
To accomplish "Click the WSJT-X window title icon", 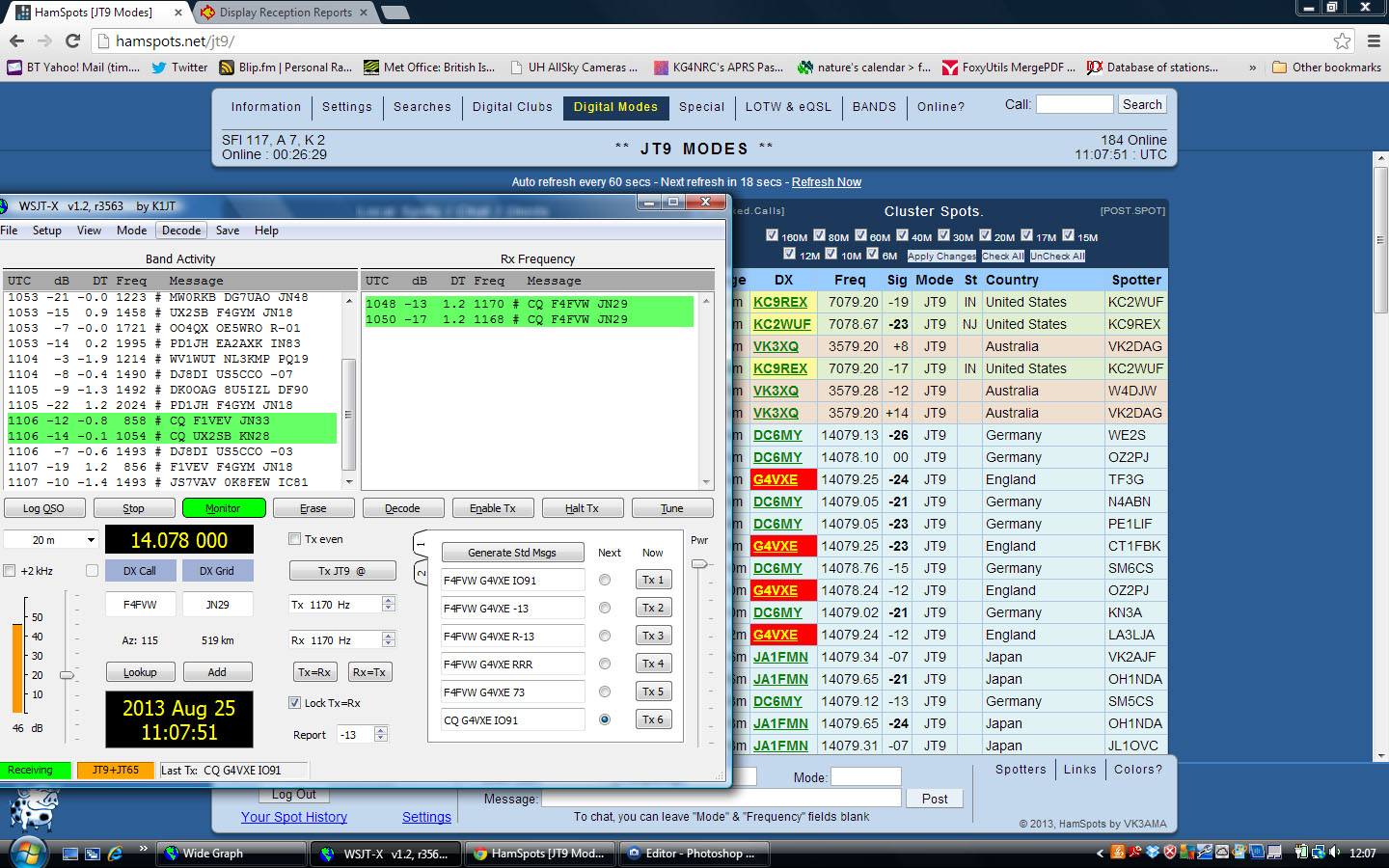I will pos(5,205).
